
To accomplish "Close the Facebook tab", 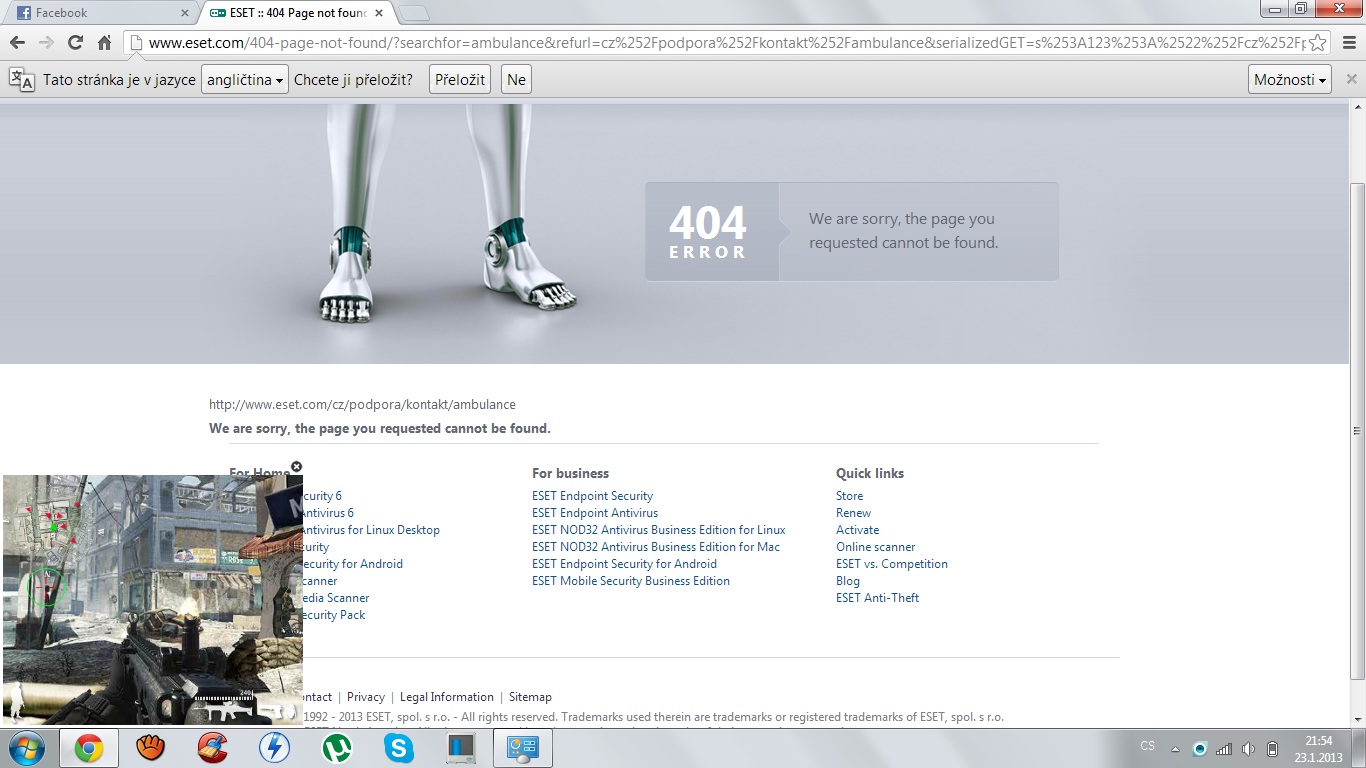I will [x=184, y=13].
